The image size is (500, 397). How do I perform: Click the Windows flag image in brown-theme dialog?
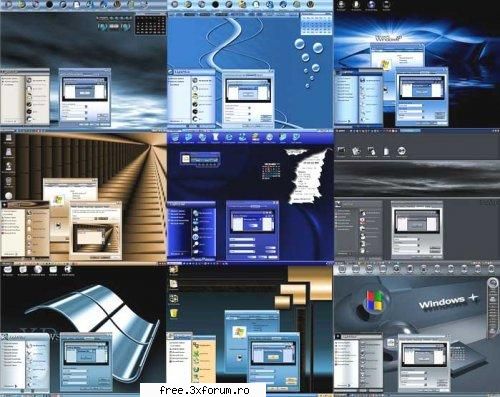pyautogui.click(x=59, y=200)
